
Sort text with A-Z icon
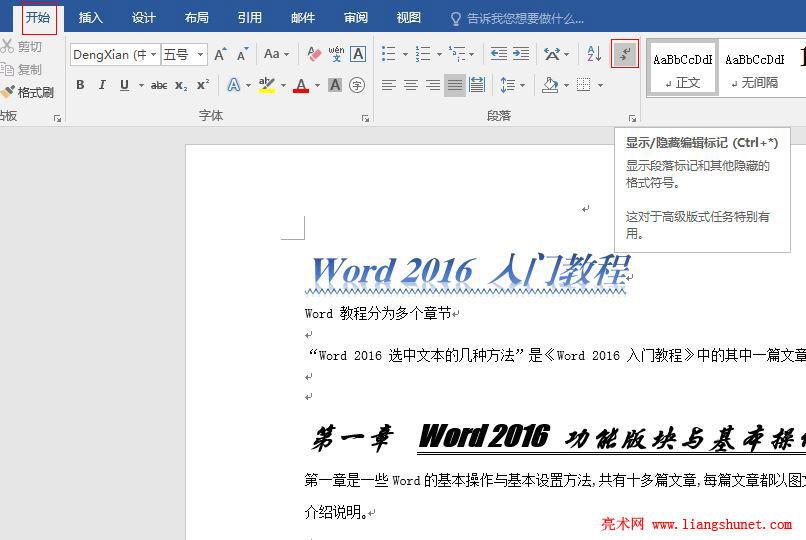click(594, 53)
